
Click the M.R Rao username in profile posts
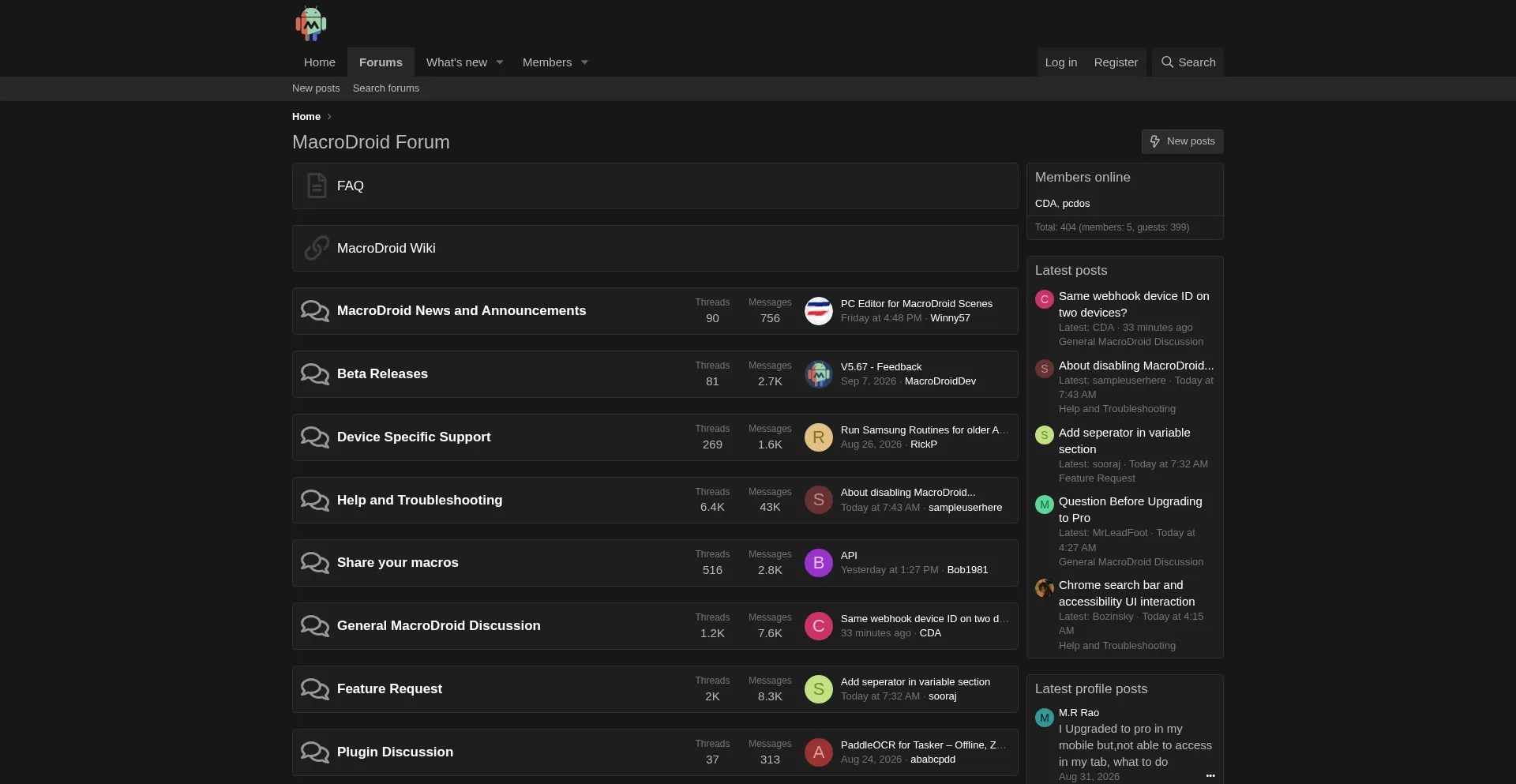coord(1079,713)
